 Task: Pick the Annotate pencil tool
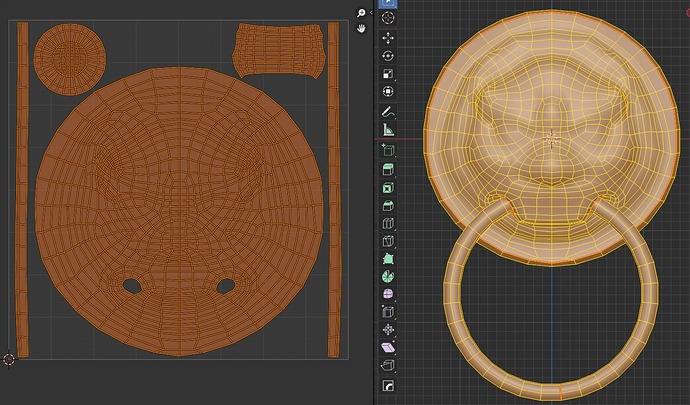(388, 112)
